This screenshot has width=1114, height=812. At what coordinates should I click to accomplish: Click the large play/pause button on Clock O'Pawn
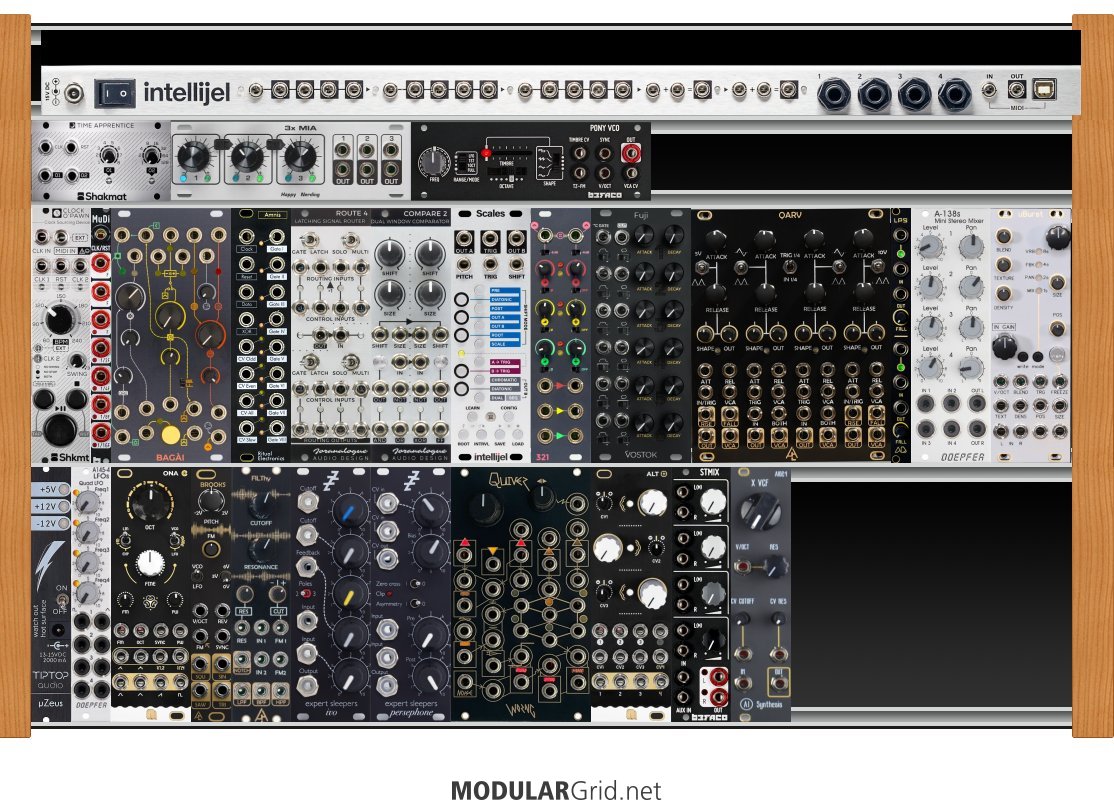tap(60, 428)
